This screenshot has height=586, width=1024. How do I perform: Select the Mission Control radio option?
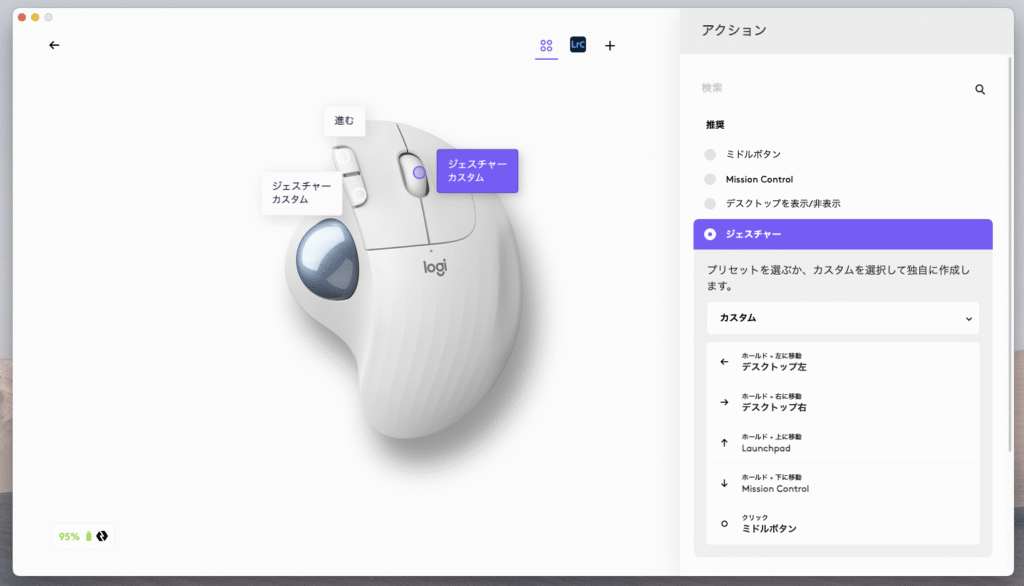pyautogui.click(x=710, y=179)
